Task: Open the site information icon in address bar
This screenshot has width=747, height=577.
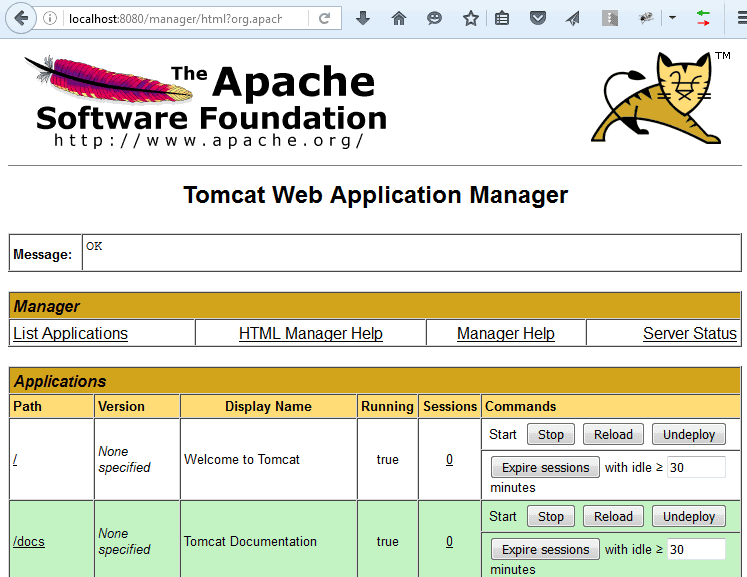Action: (x=50, y=19)
